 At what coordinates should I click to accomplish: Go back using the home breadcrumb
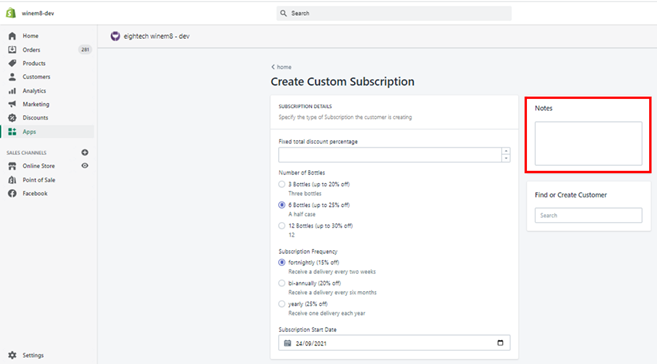point(281,67)
